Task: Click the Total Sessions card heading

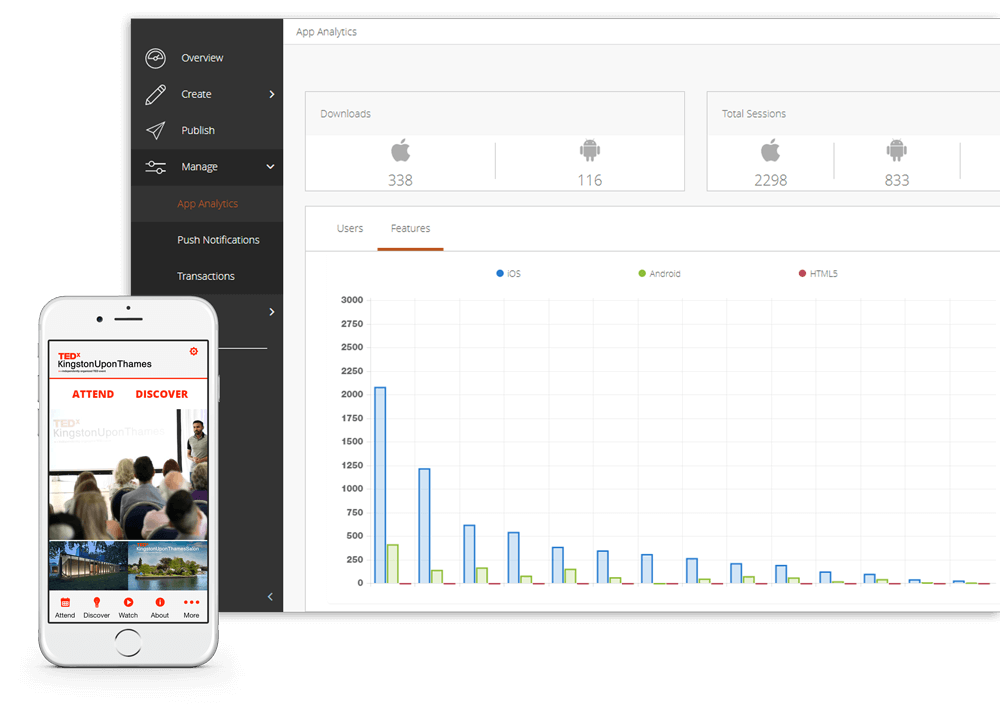Action: (754, 114)
